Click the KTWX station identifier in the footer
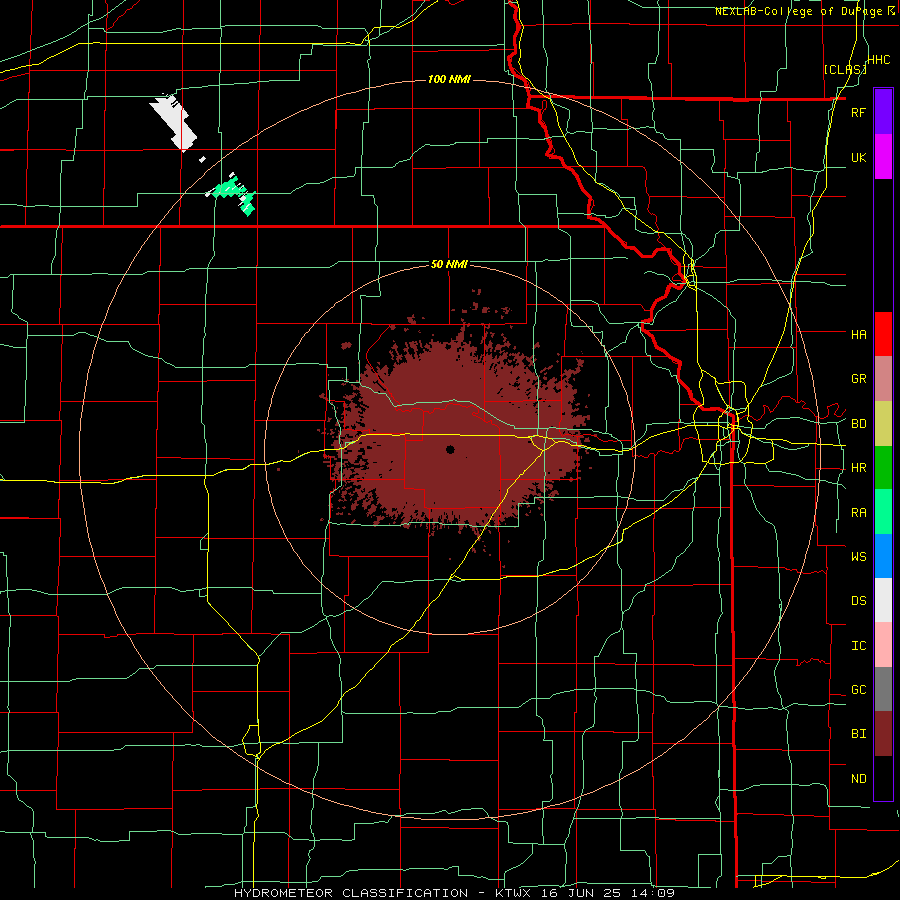Image resolution: width=900 pixels, height=900 pixels. (x=511, y=893)
